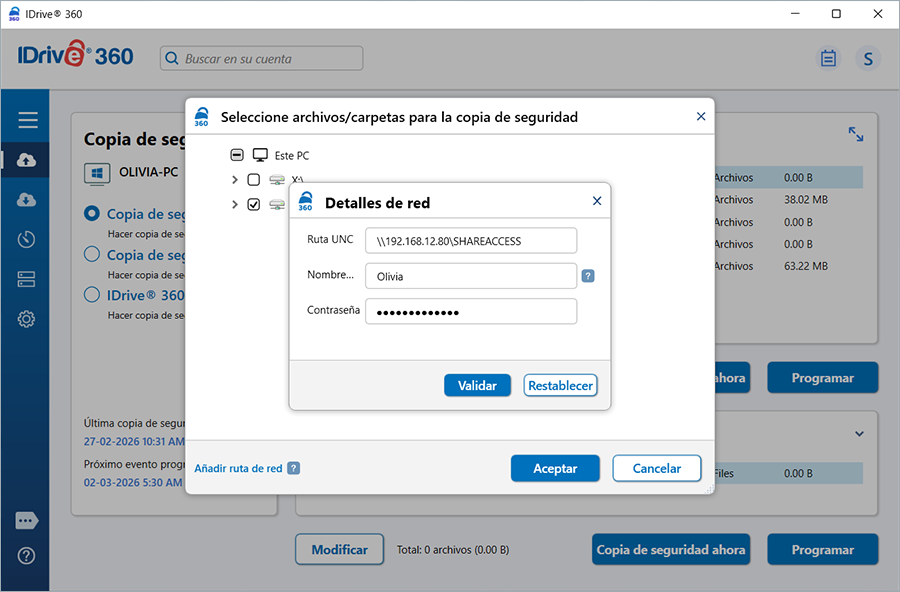Click the Restablecer button

point(560,385)
